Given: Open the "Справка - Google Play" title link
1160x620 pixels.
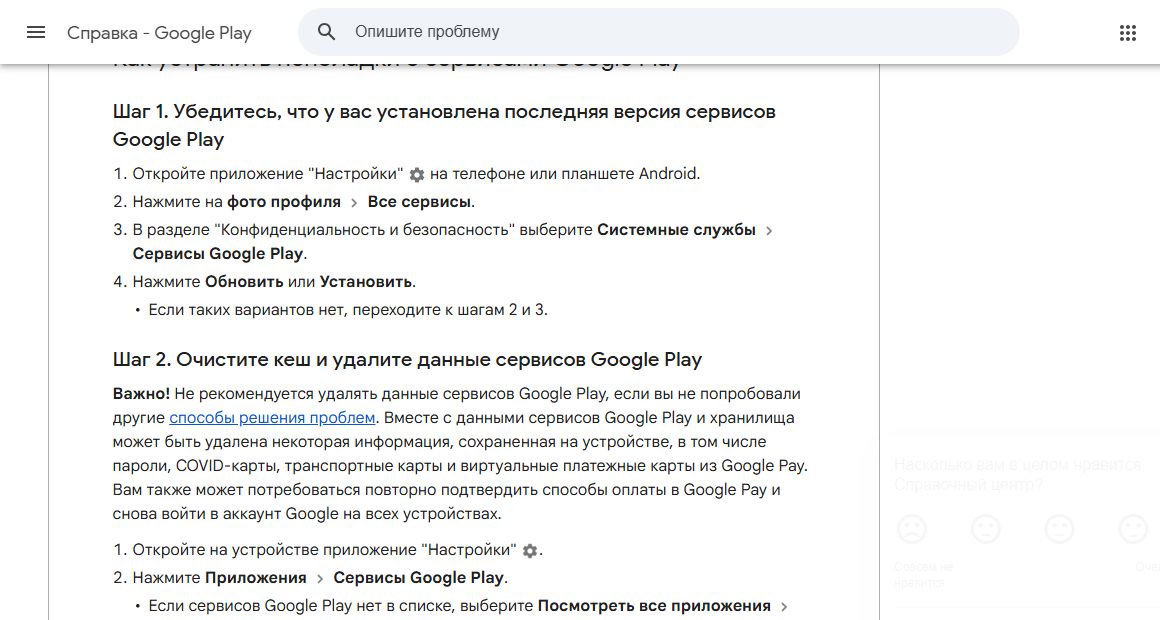Looking at the screenshot, I should tap(159, 33).
